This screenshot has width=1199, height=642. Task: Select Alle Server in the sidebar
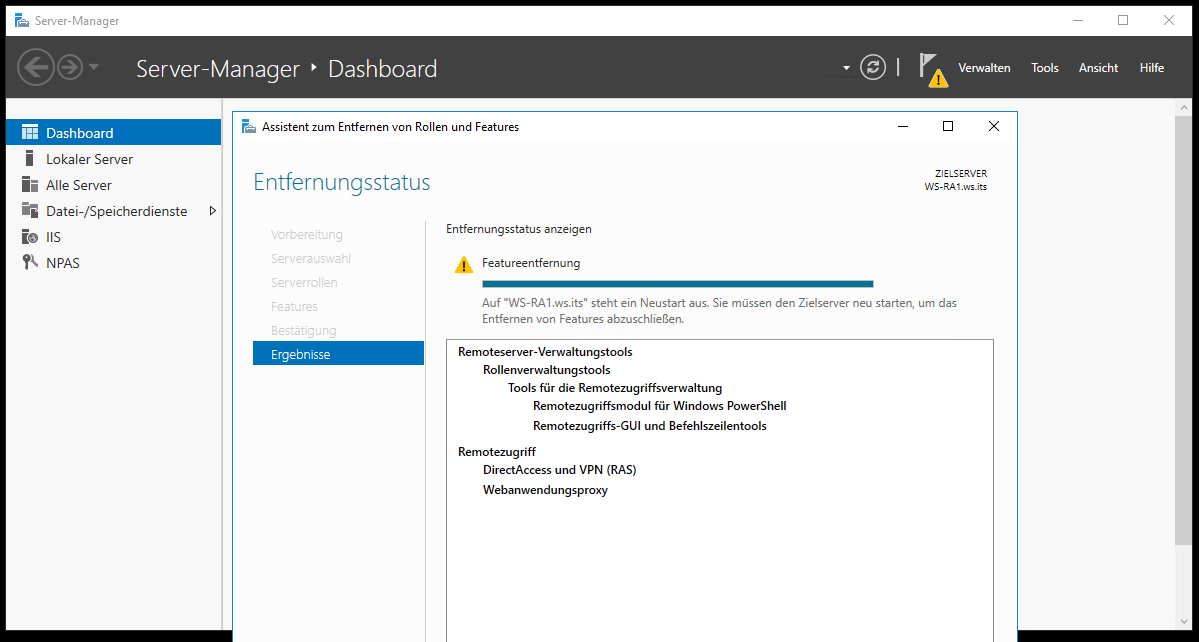[x=113, y=185]
